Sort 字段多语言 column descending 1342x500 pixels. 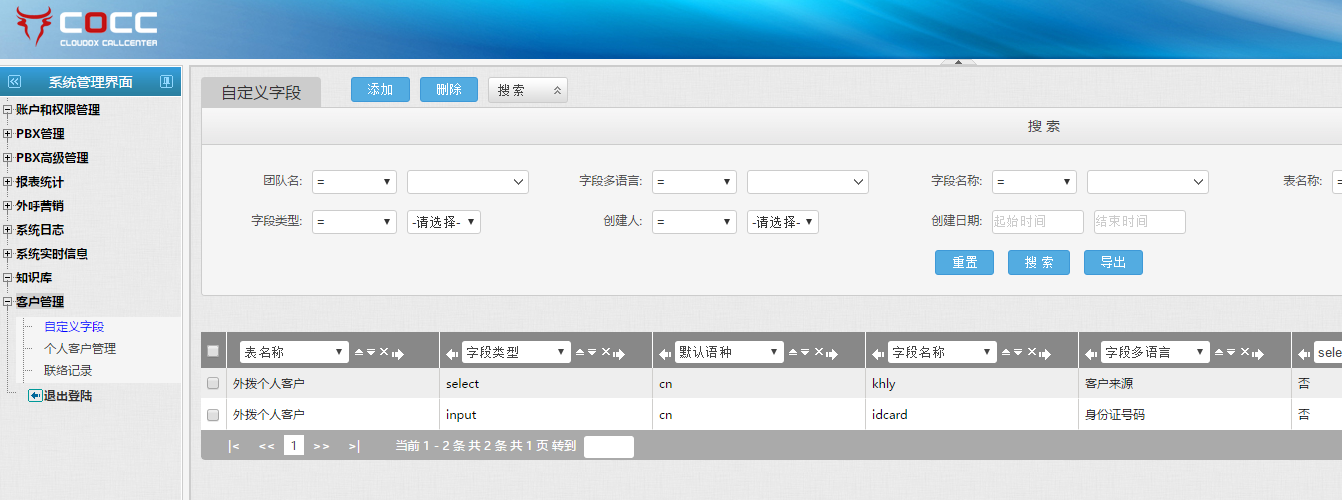coord(1231,352)
